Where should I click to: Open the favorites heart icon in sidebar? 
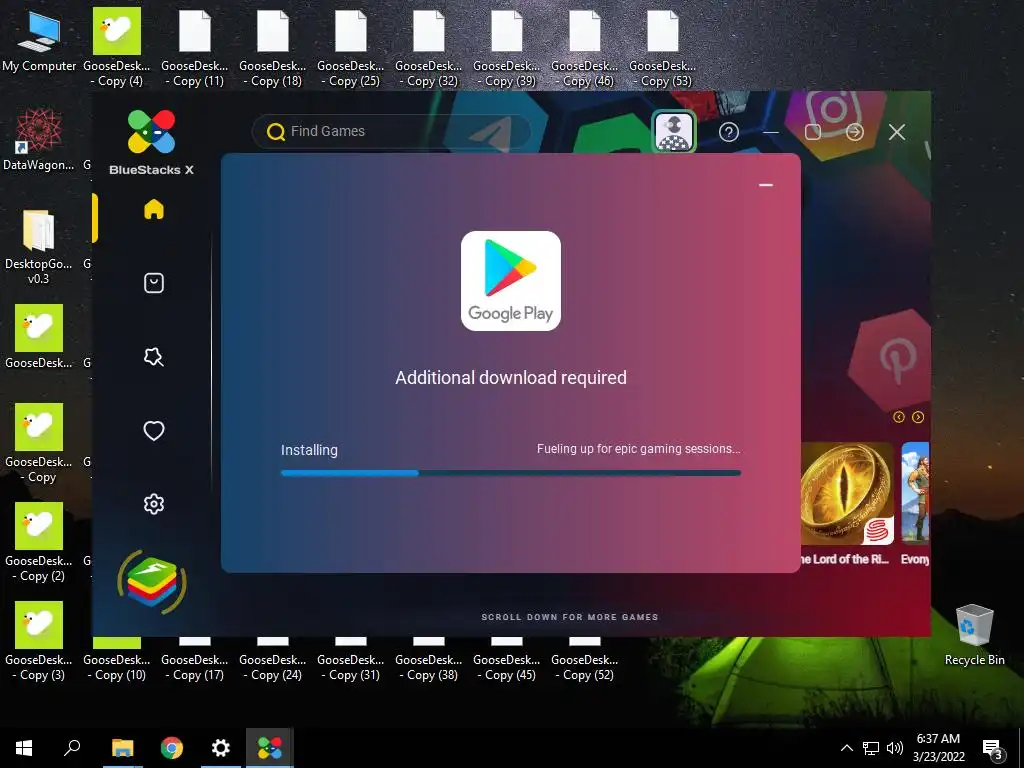coord(153,430)
